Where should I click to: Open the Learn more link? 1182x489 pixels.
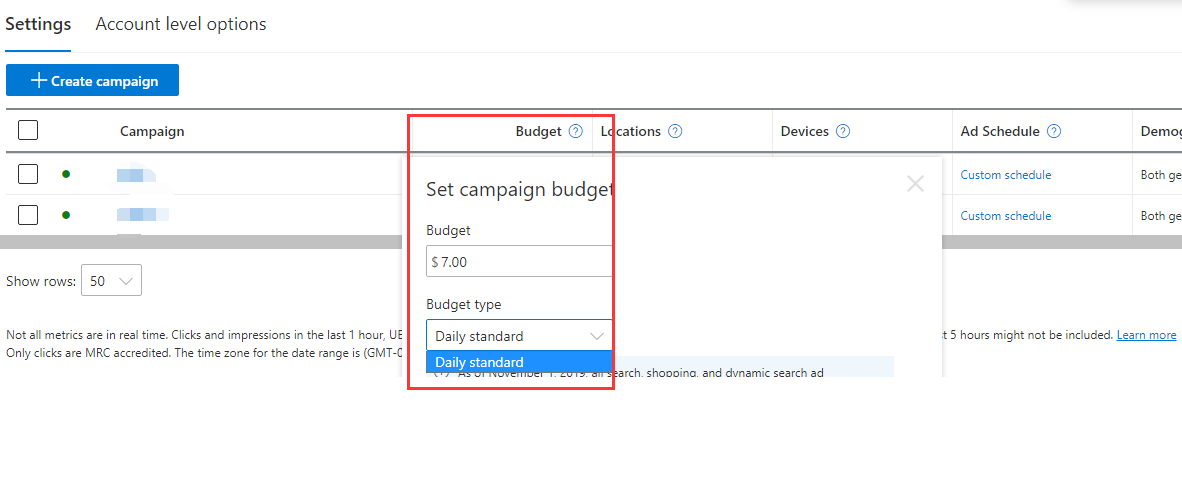tap(1146, 335)
